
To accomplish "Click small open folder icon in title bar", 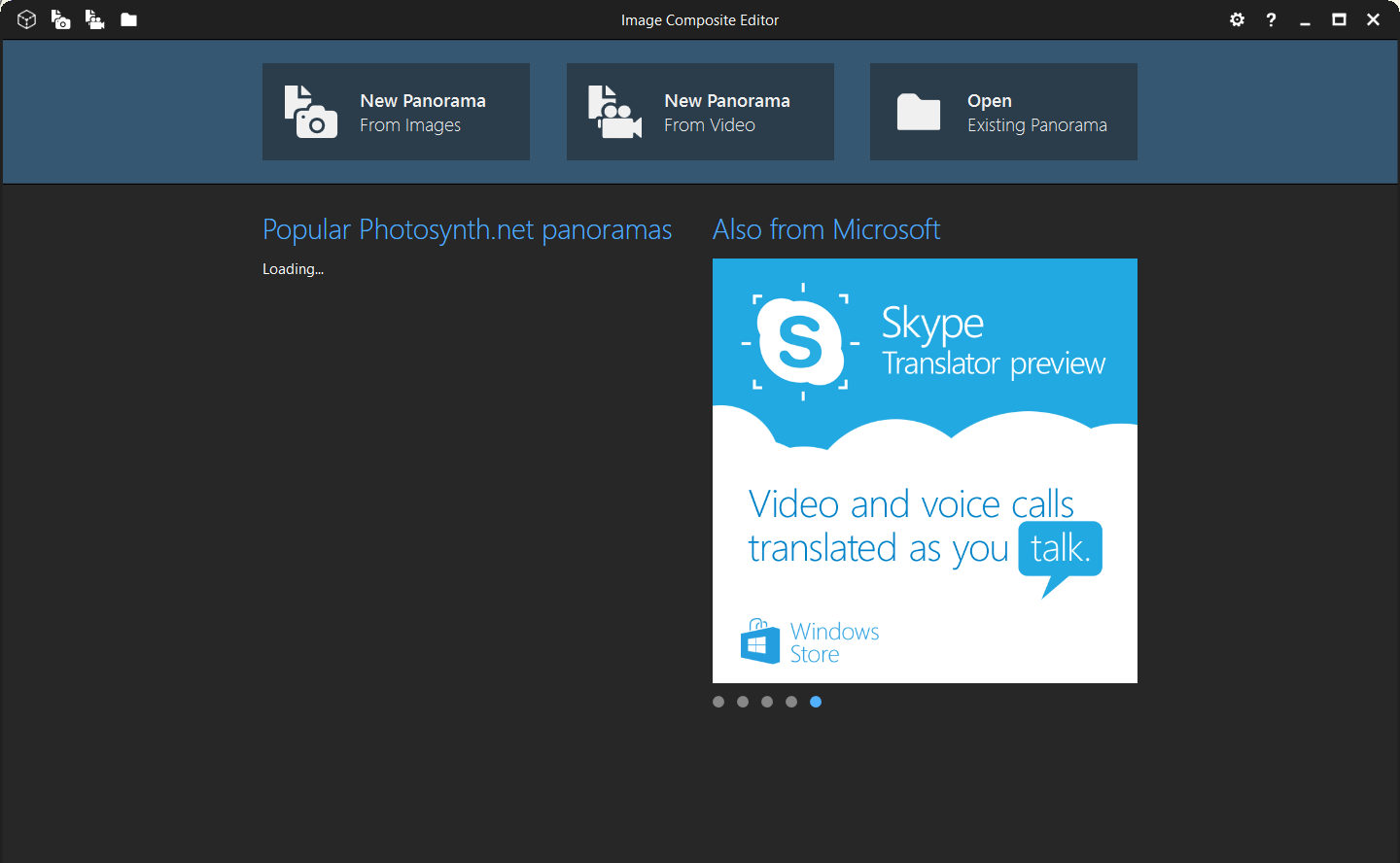I will click(128, 19).
